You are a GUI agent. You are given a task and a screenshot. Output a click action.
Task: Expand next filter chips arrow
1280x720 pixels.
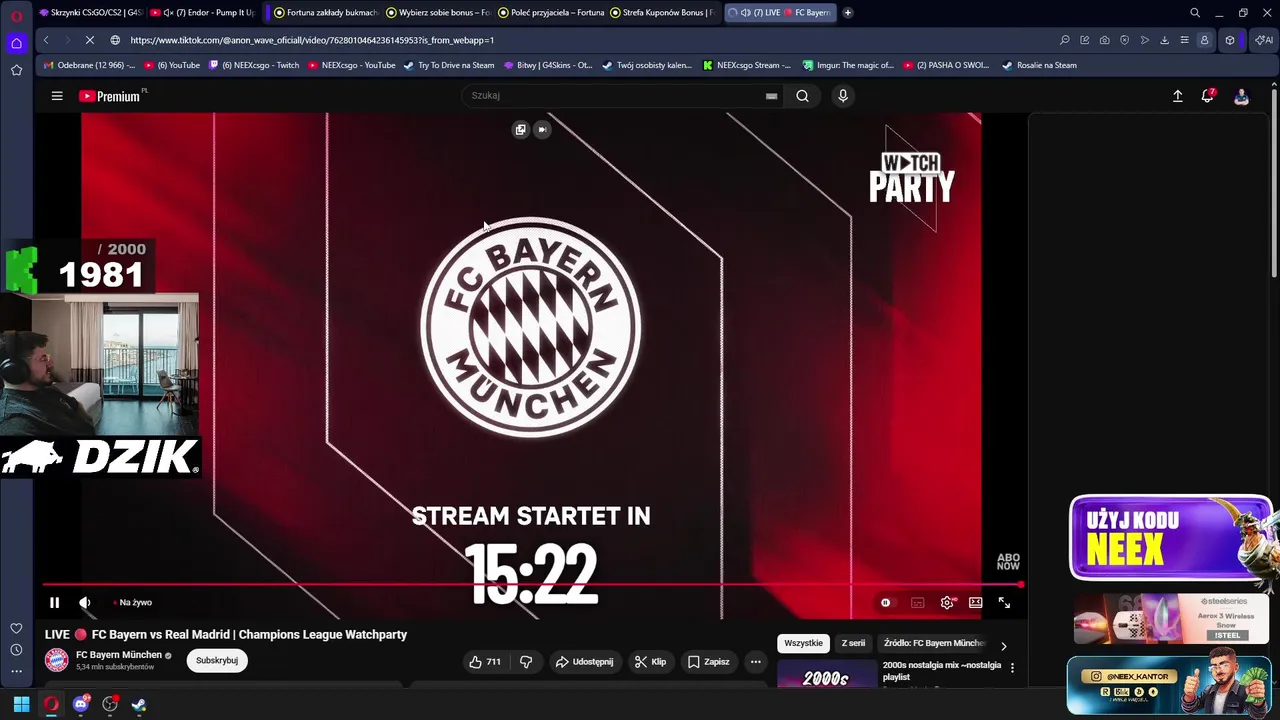(1004, 645)
